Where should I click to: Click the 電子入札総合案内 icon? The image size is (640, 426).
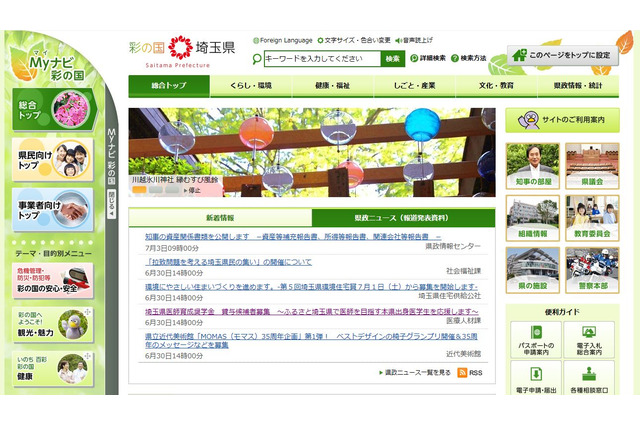click(x=589, y=332)
